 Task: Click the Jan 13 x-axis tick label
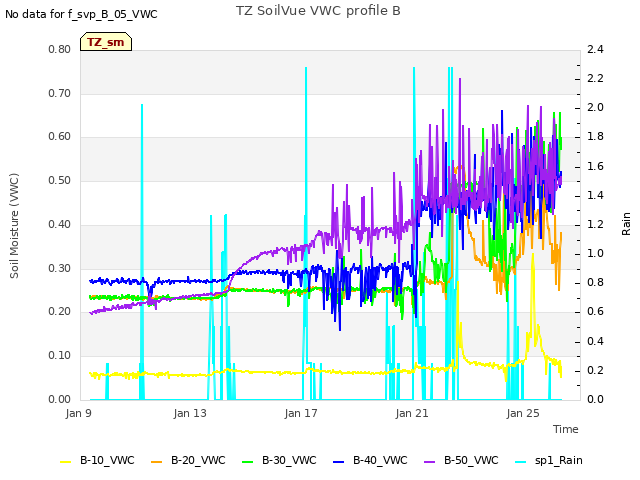190,413
